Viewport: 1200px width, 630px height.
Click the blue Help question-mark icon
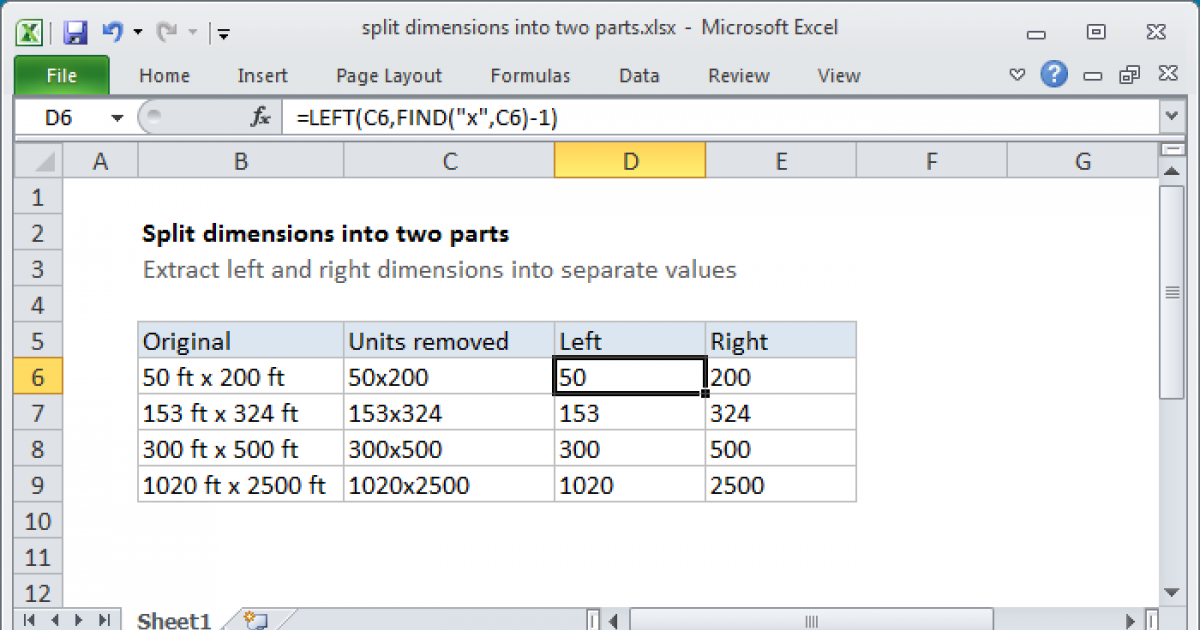1054,75
